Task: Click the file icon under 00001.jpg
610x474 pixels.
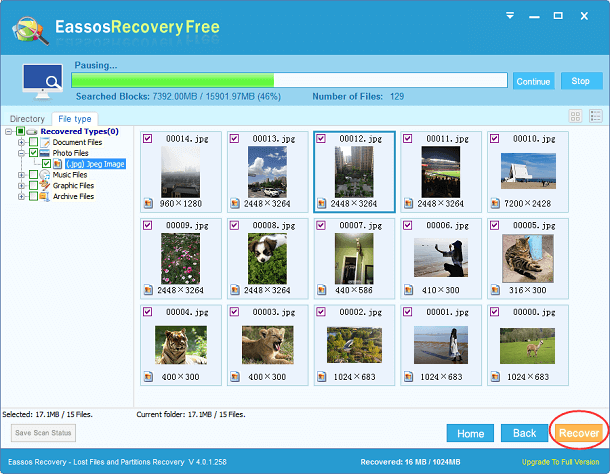Action: click(x=408, y=377)
